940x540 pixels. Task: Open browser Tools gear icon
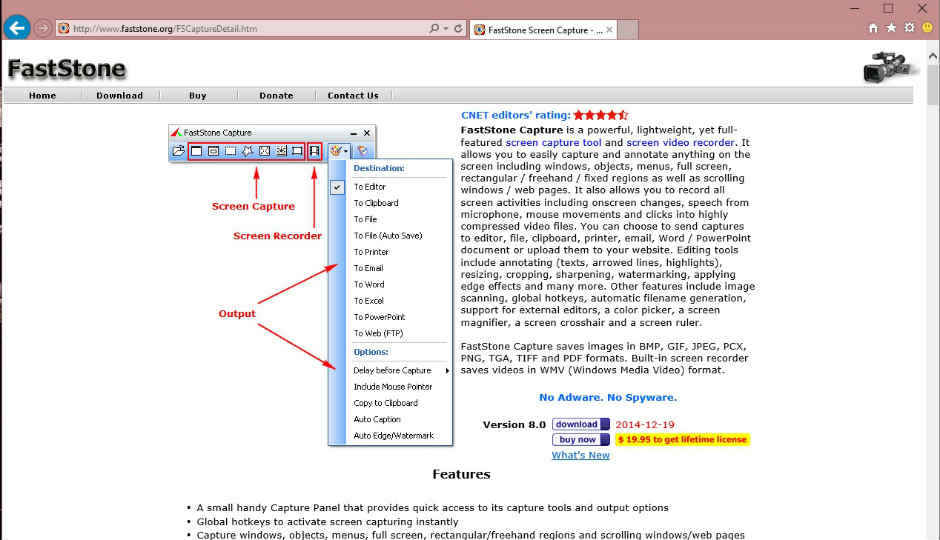pos(909,28)
